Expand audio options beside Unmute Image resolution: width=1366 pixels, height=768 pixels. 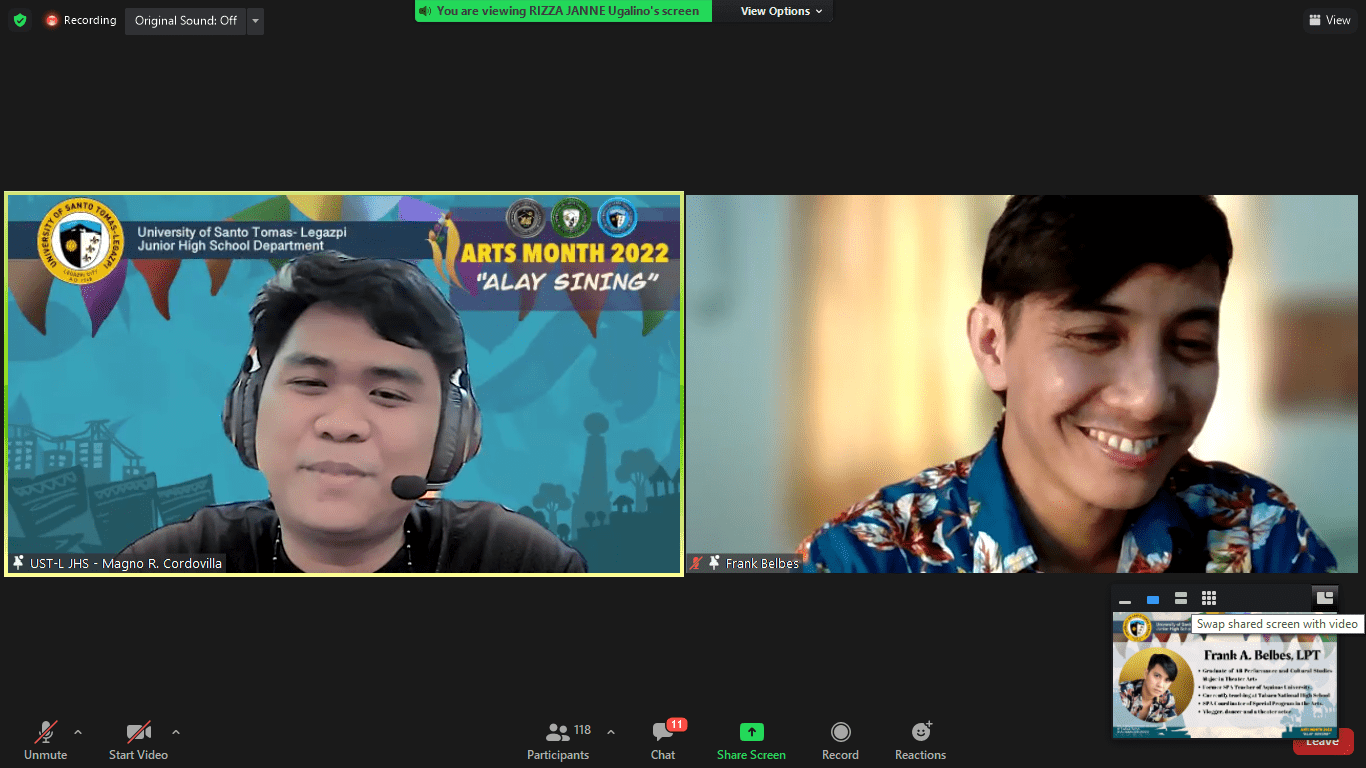point(78,732)
